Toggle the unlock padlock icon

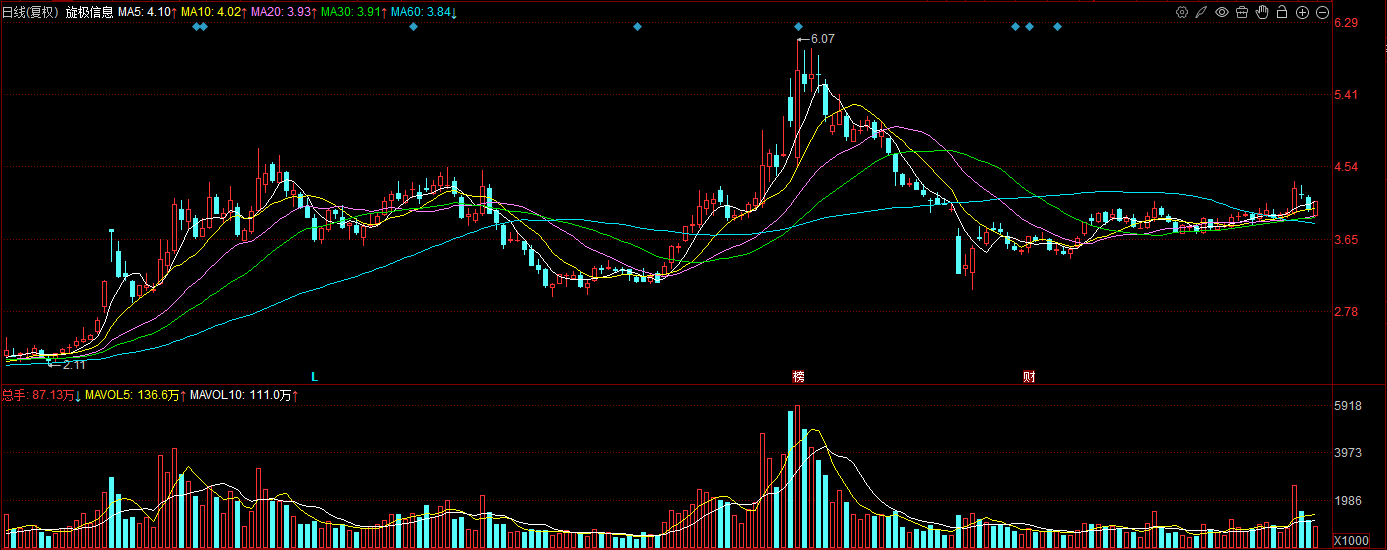(1282, 12)
